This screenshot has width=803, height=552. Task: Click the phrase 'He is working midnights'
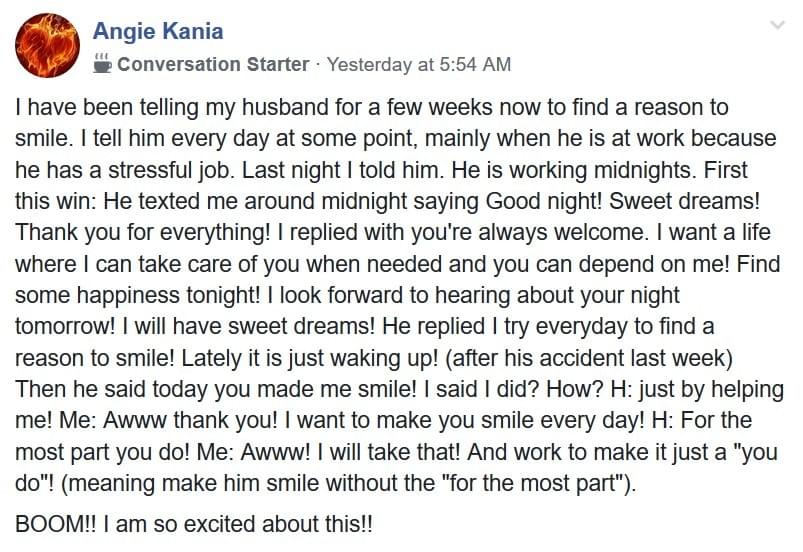pyautogui.click(x=574, y=170)
